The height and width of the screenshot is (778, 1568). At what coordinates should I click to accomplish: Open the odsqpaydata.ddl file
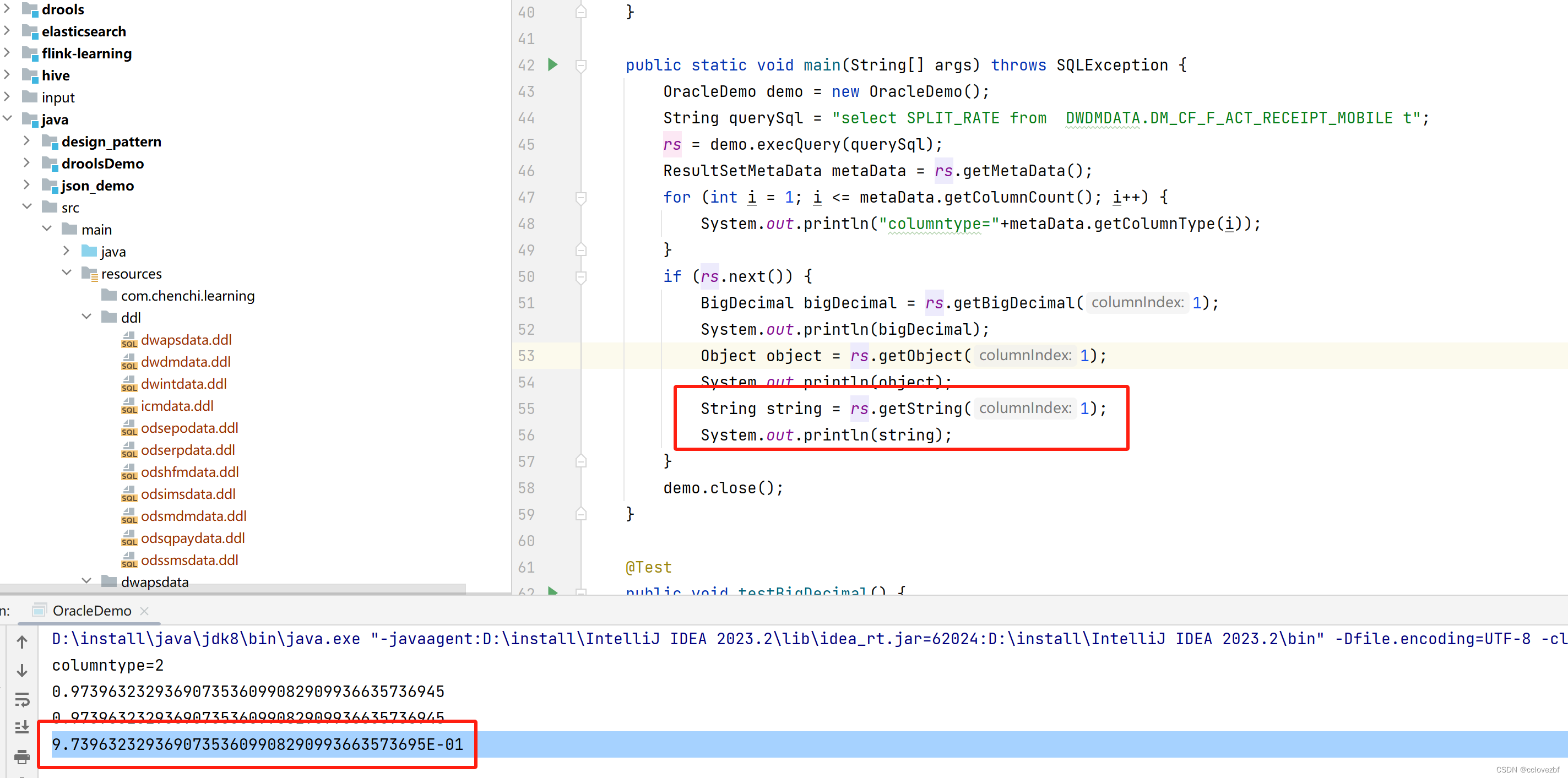[192, 537]
